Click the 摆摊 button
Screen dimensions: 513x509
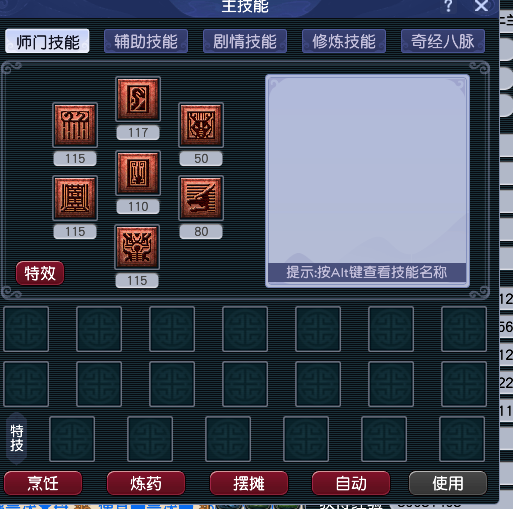249,483
